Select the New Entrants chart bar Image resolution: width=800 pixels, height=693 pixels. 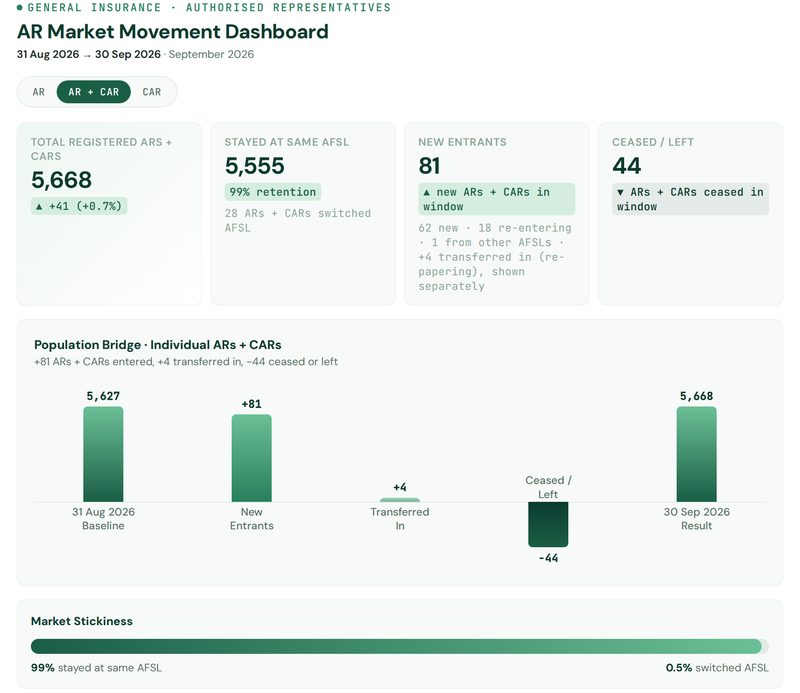coord(252,458)
